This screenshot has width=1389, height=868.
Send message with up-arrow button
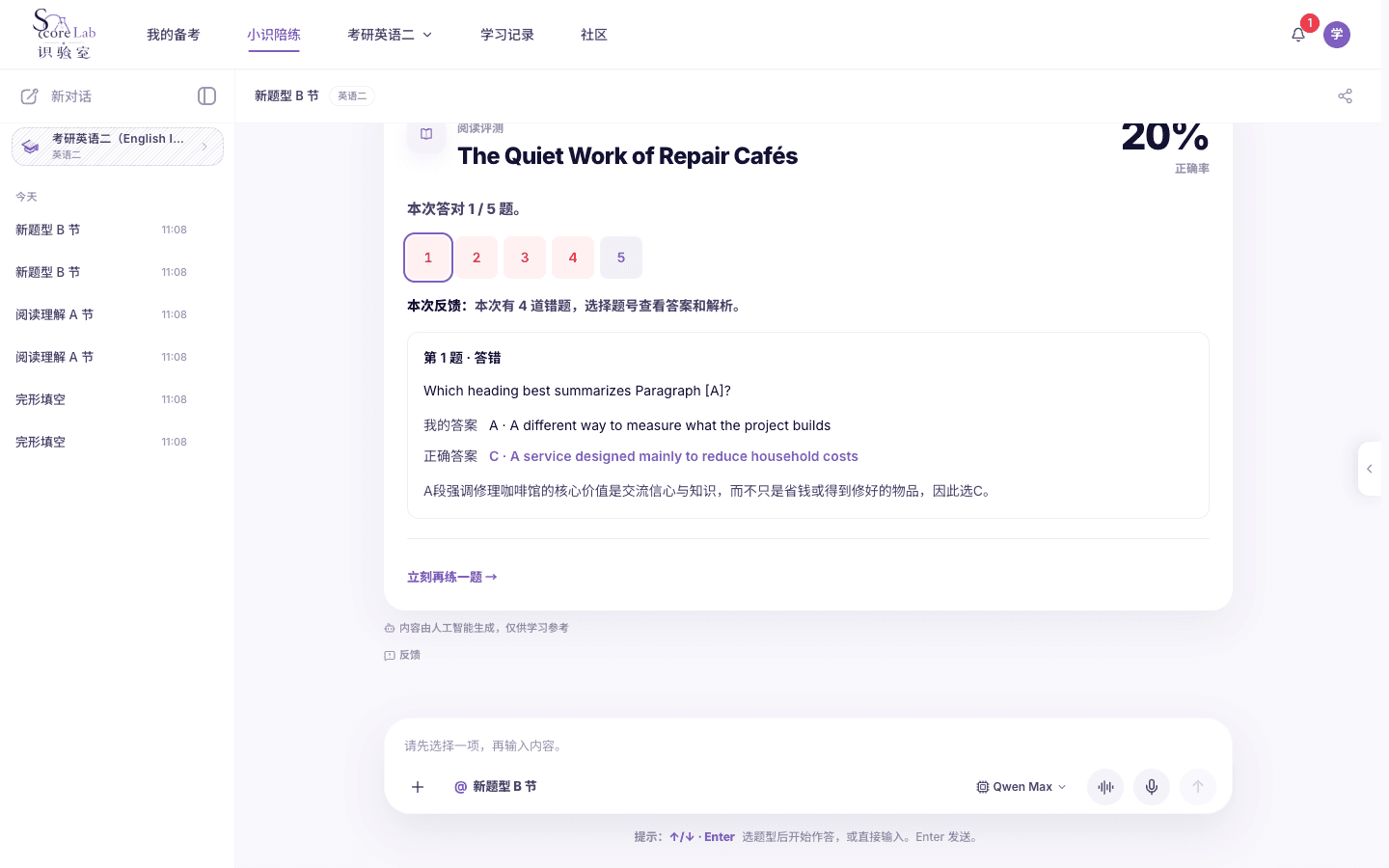coord(1198,787)
